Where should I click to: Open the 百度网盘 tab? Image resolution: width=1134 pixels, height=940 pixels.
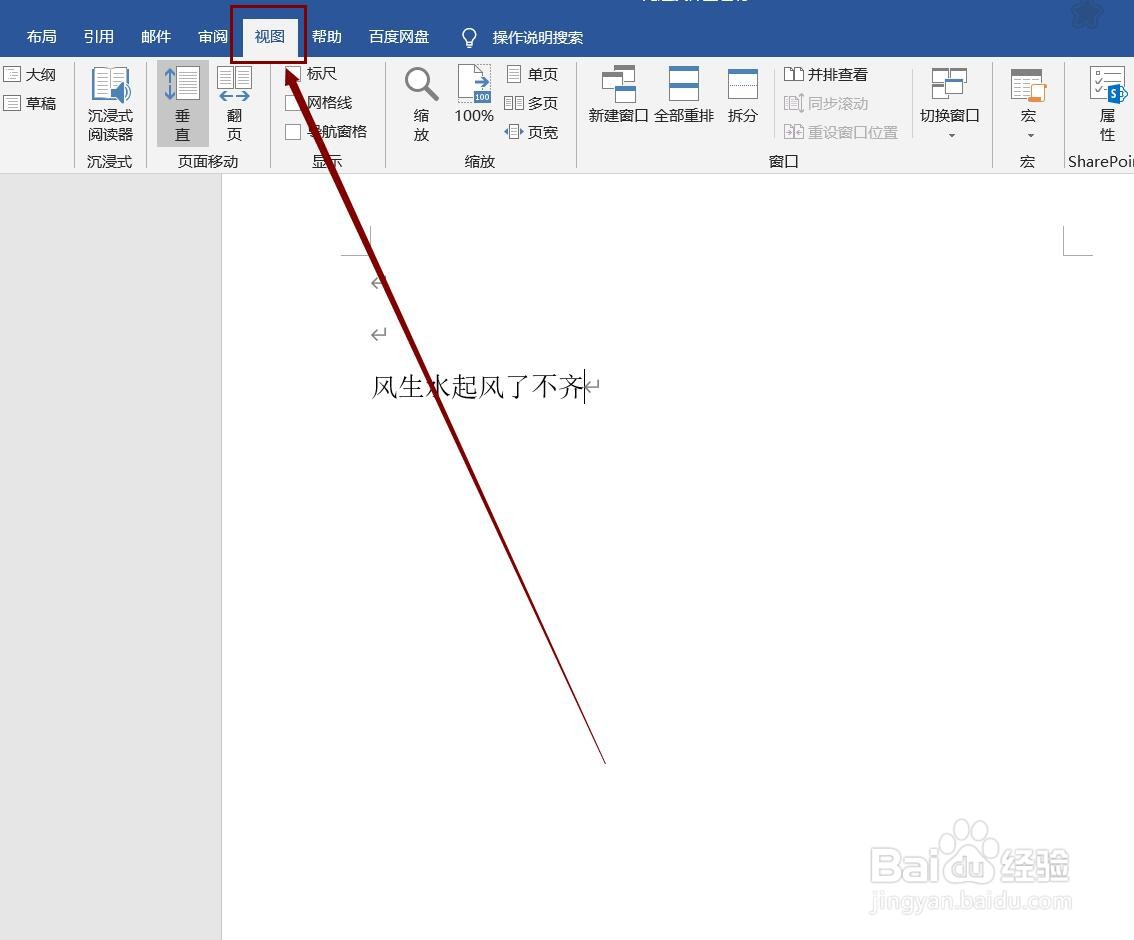(x=398, y=37)
